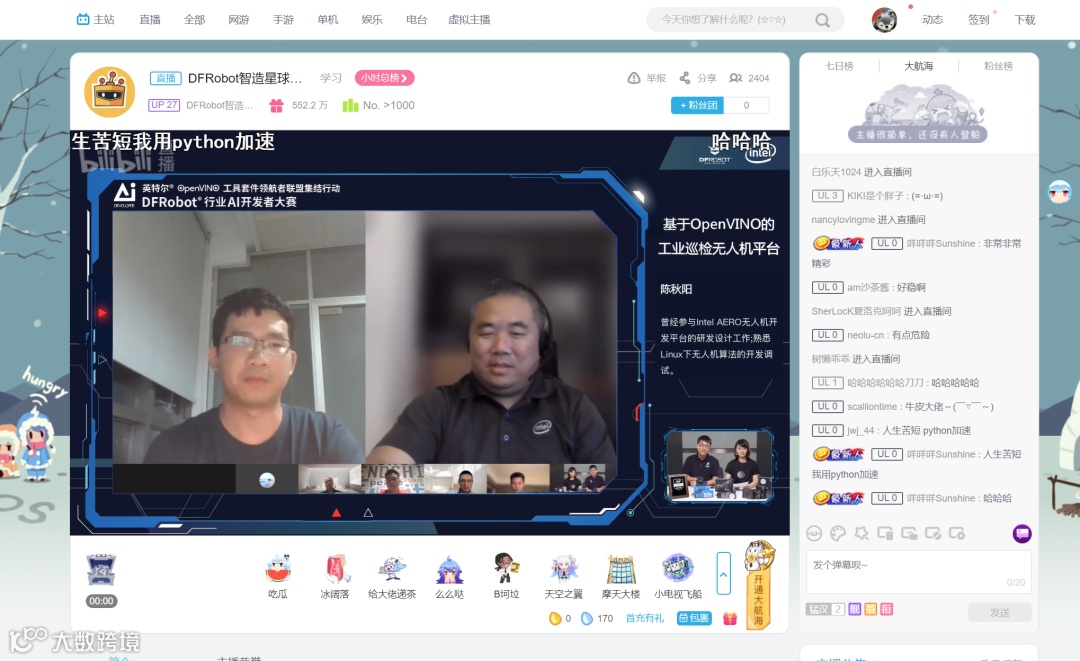1080x661 pixels.
Task: Click the 开通大航海 banner
Action: click(x=758, y=584)
